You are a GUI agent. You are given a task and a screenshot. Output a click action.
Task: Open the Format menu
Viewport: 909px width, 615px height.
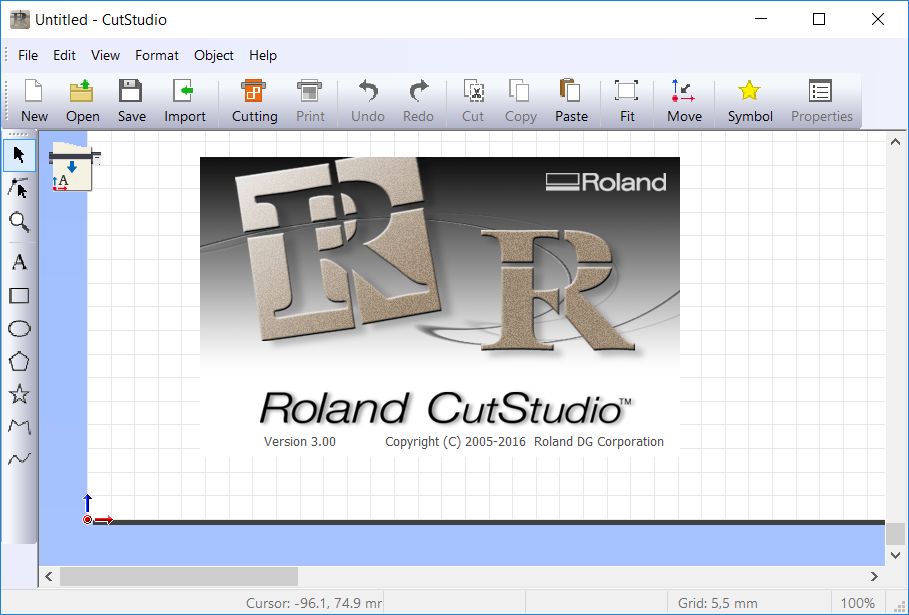coord(157,55)
